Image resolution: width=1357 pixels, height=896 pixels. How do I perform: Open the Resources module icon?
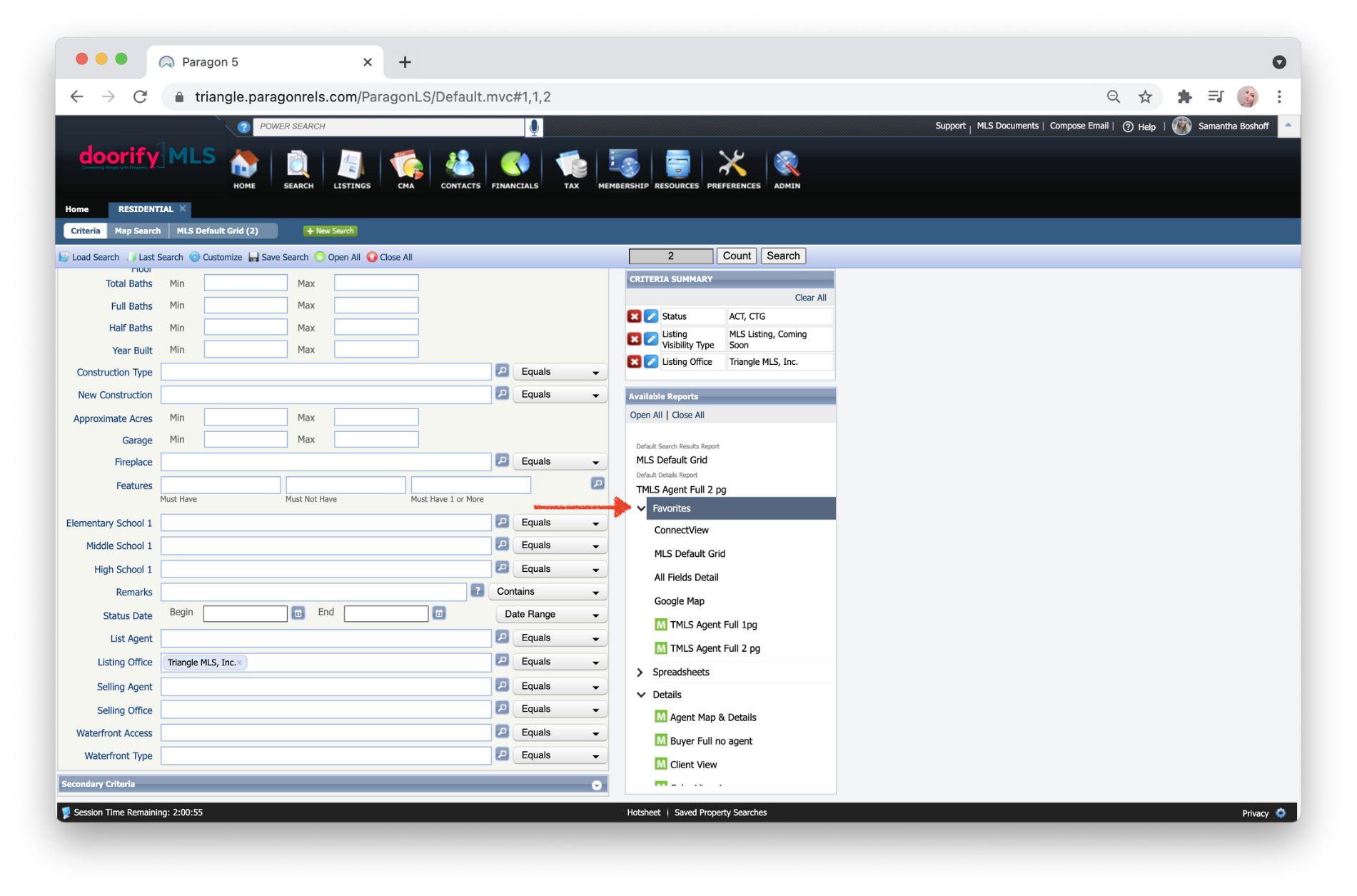pos(677,169)
